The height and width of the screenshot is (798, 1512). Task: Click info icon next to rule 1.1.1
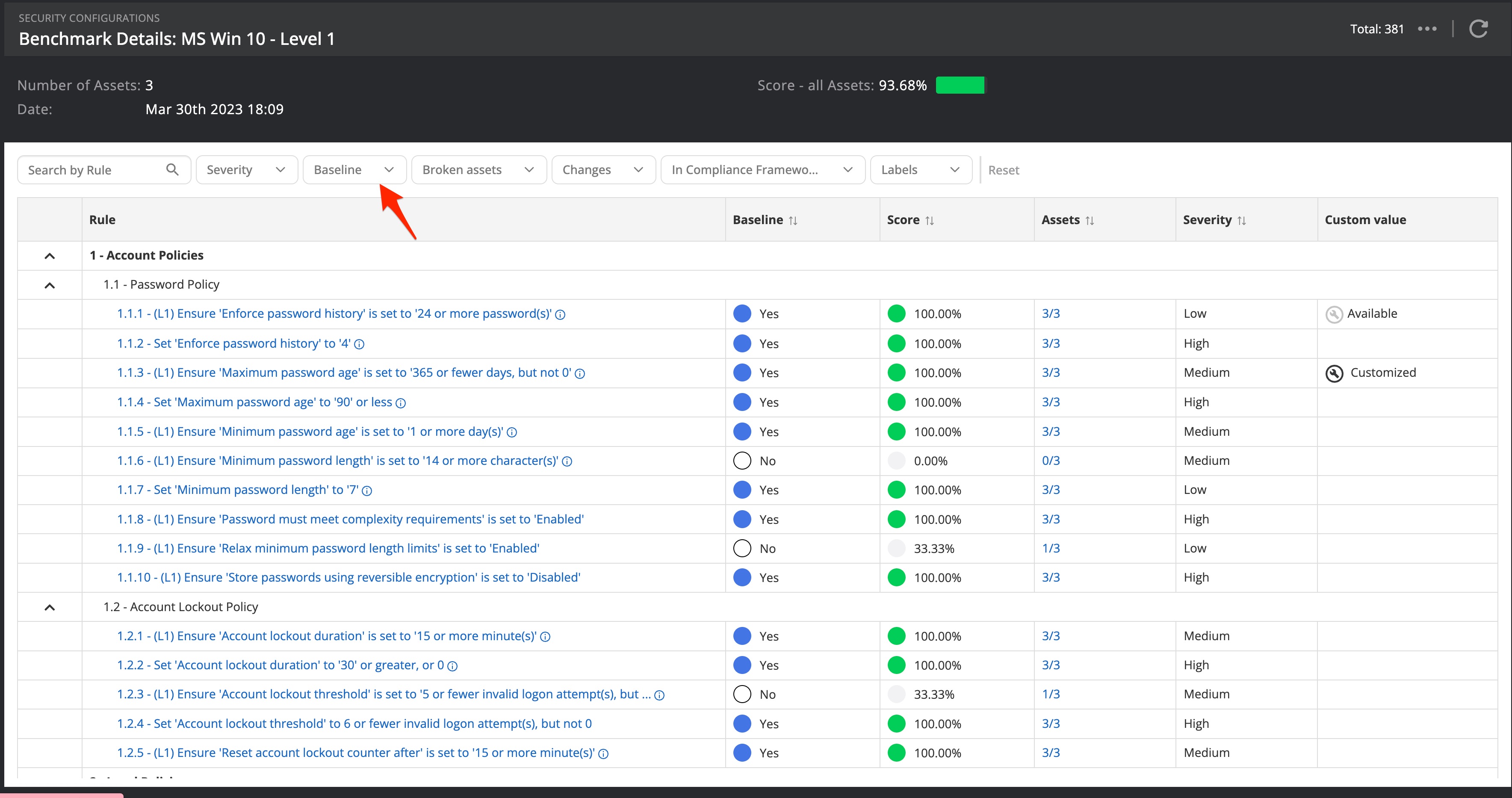[561, 315]
